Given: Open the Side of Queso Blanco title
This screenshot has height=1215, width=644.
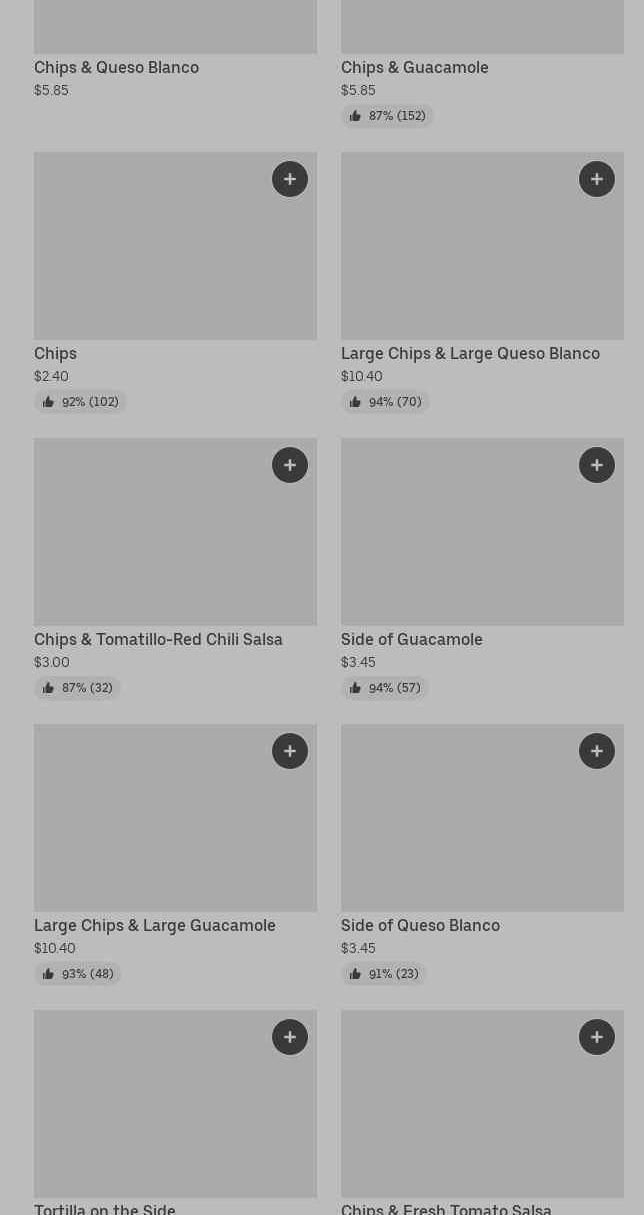Looking at the screenshot, I should click(x=420, y=926).
